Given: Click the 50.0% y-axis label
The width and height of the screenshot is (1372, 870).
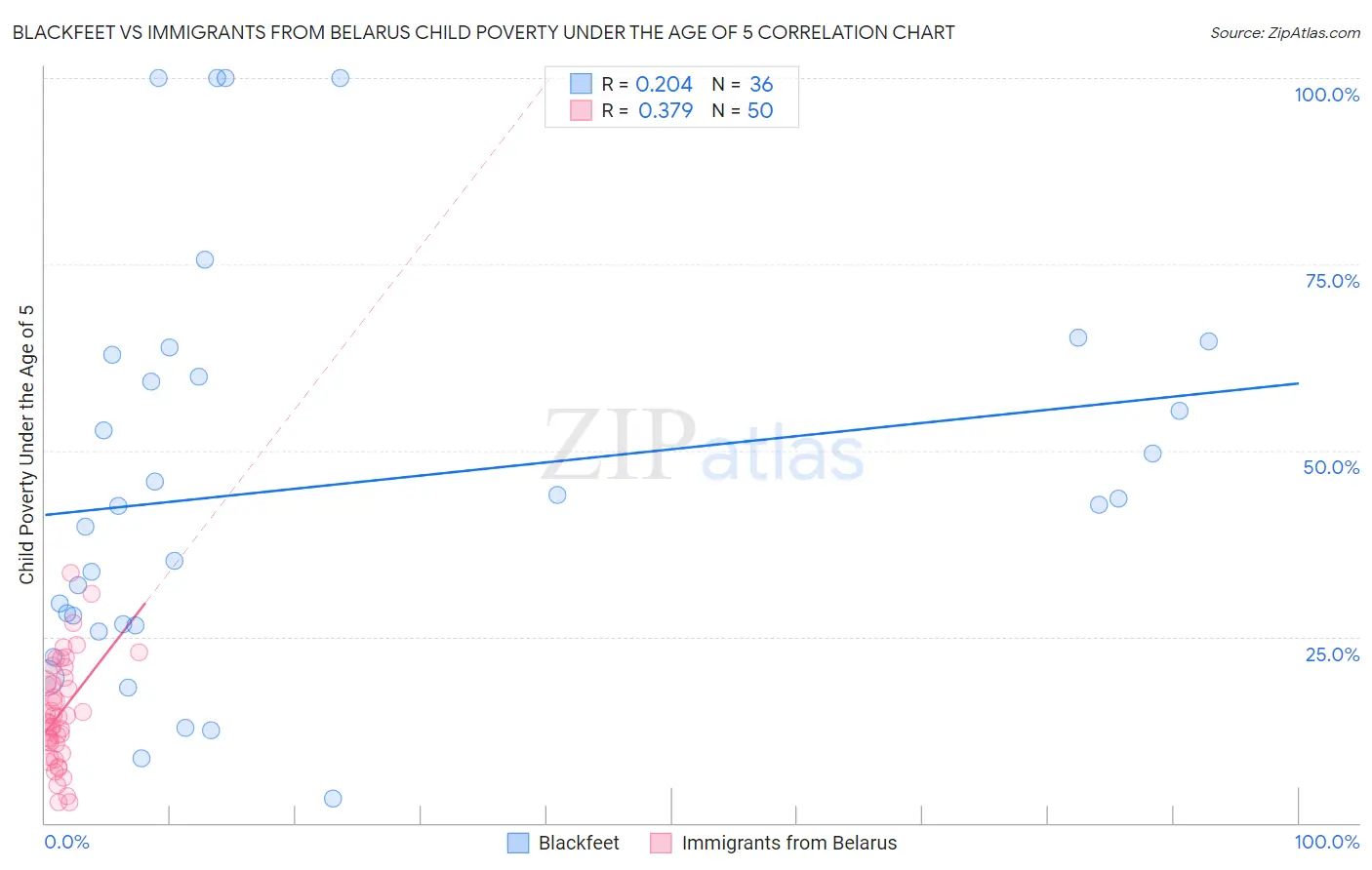Looking at the screenshot, I should pyautogui.click(x=1331, y=467).
